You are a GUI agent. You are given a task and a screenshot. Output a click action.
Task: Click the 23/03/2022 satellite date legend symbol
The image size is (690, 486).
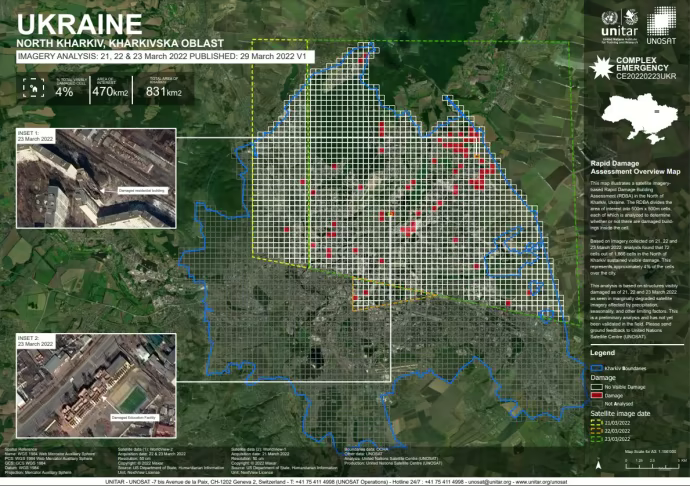(x=595, y=438)
